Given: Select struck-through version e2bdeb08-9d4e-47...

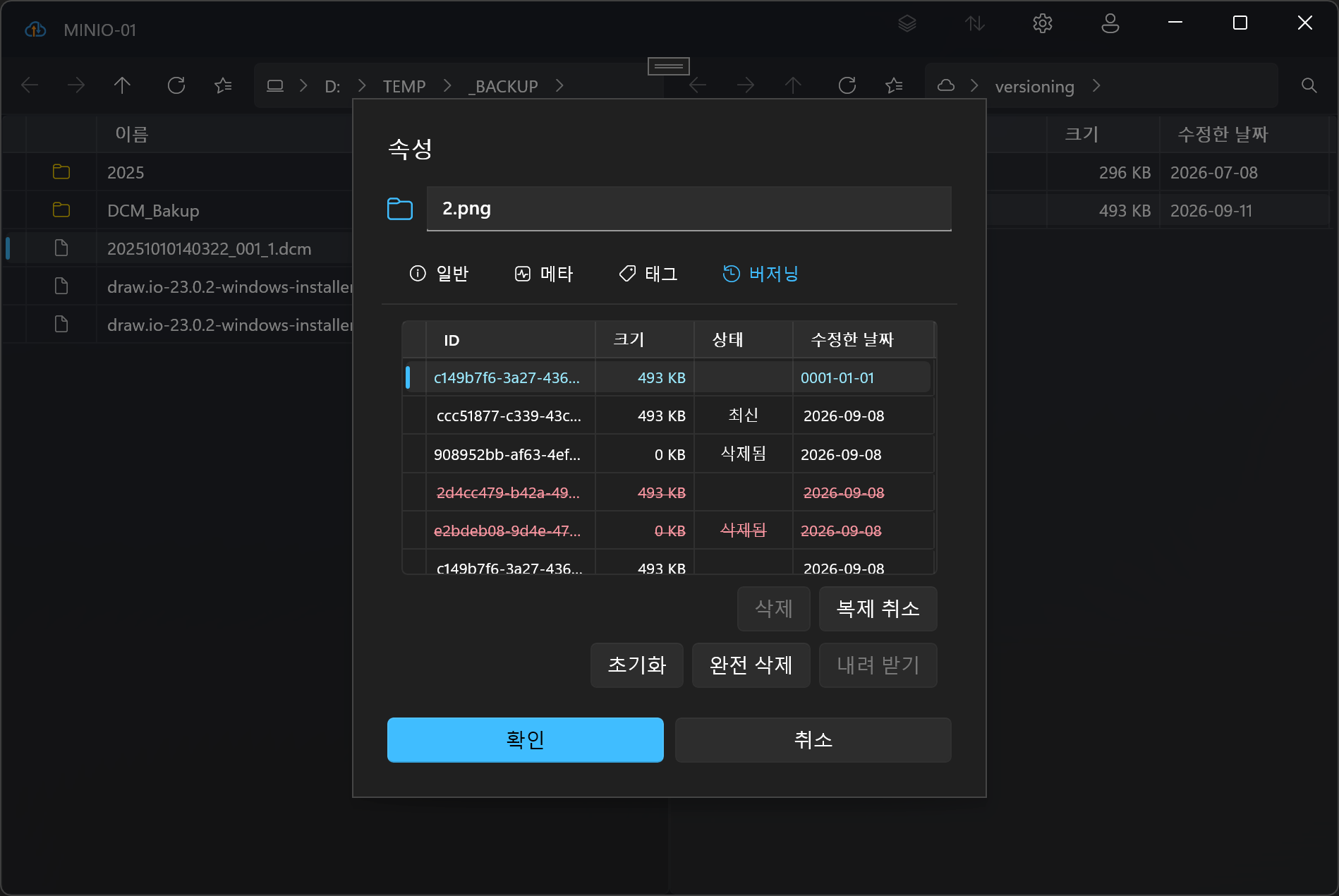Looking at the screenshot, I should (x=668, y=531).
